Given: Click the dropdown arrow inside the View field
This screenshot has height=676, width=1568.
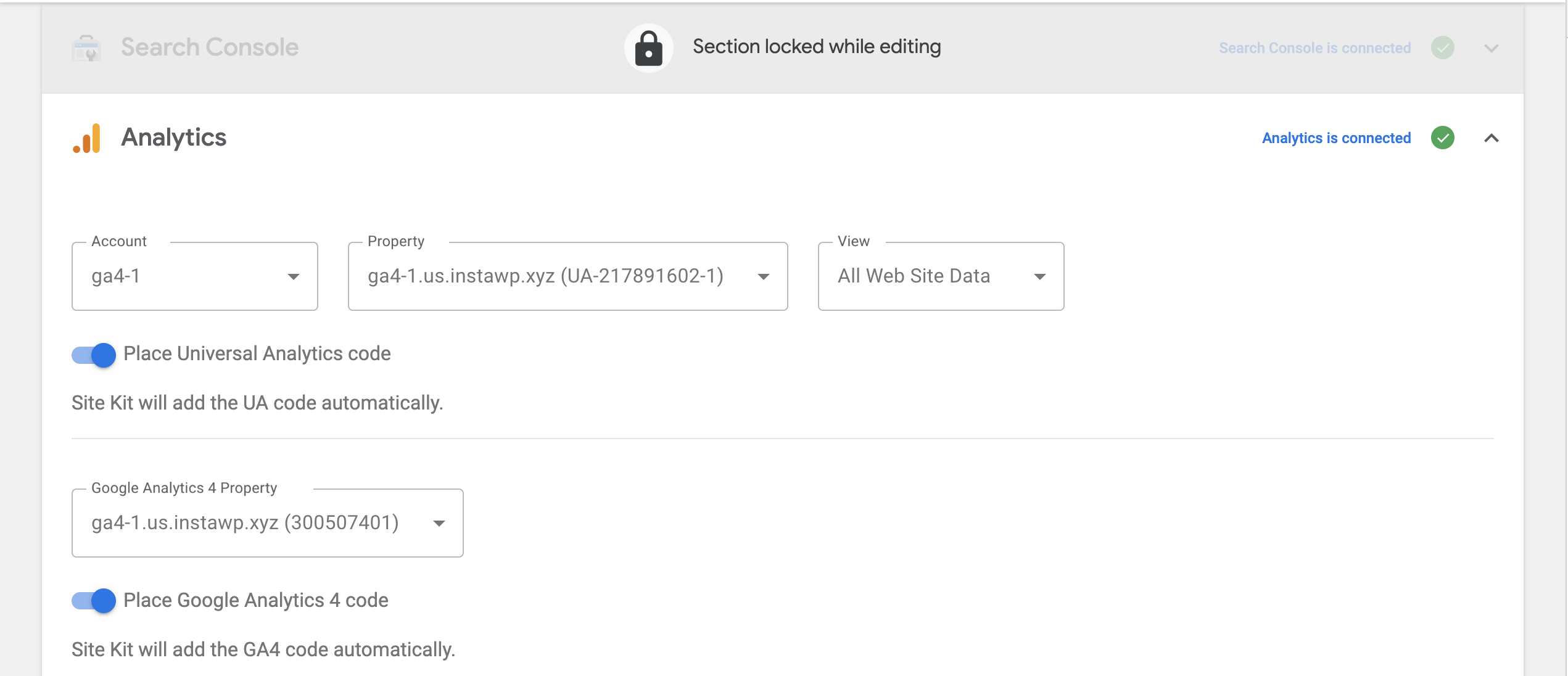Looking at the screenshot, I should pos(1040,276).
